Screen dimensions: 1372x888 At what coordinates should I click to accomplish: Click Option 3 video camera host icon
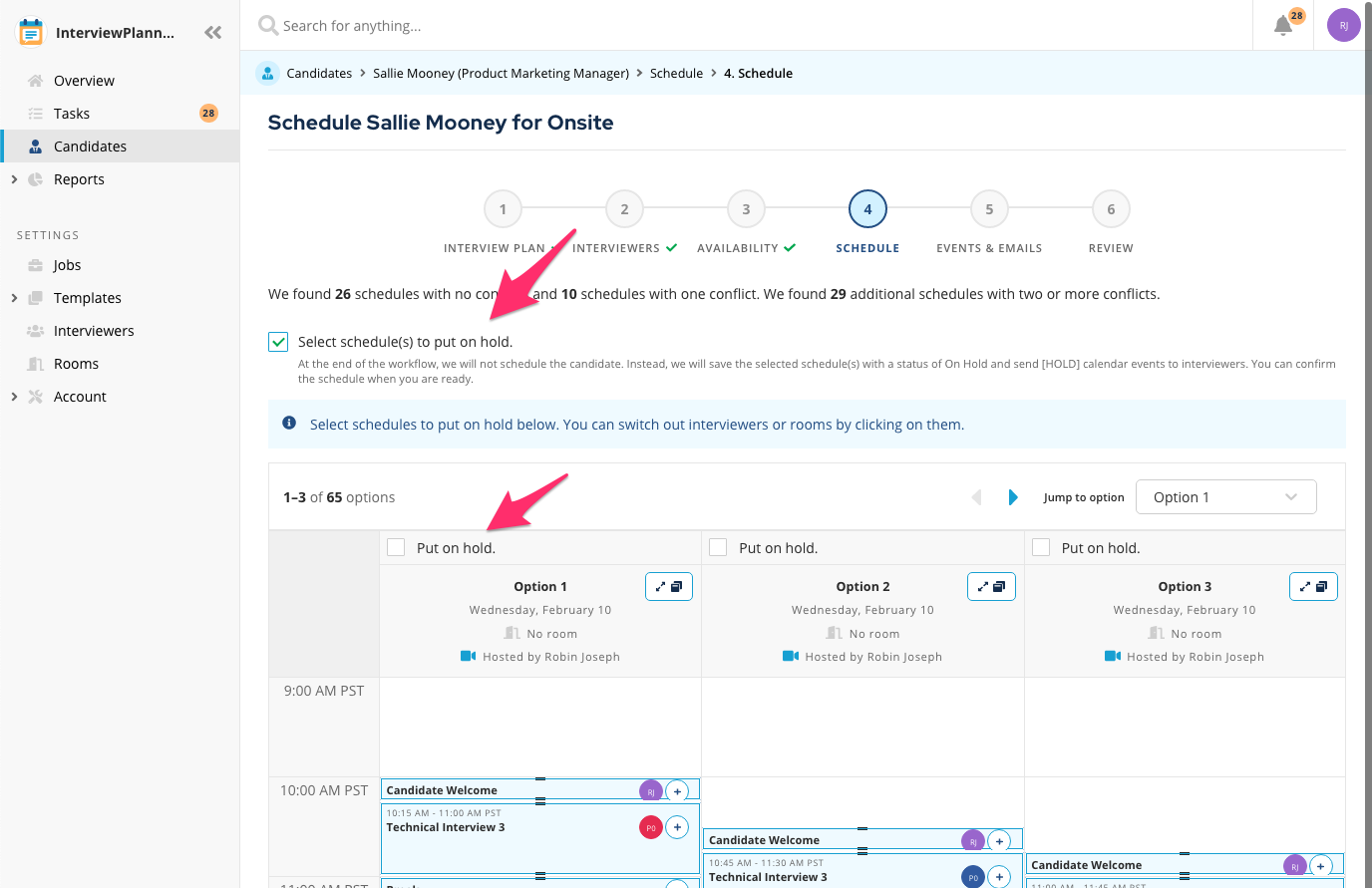coord(1113,656)
